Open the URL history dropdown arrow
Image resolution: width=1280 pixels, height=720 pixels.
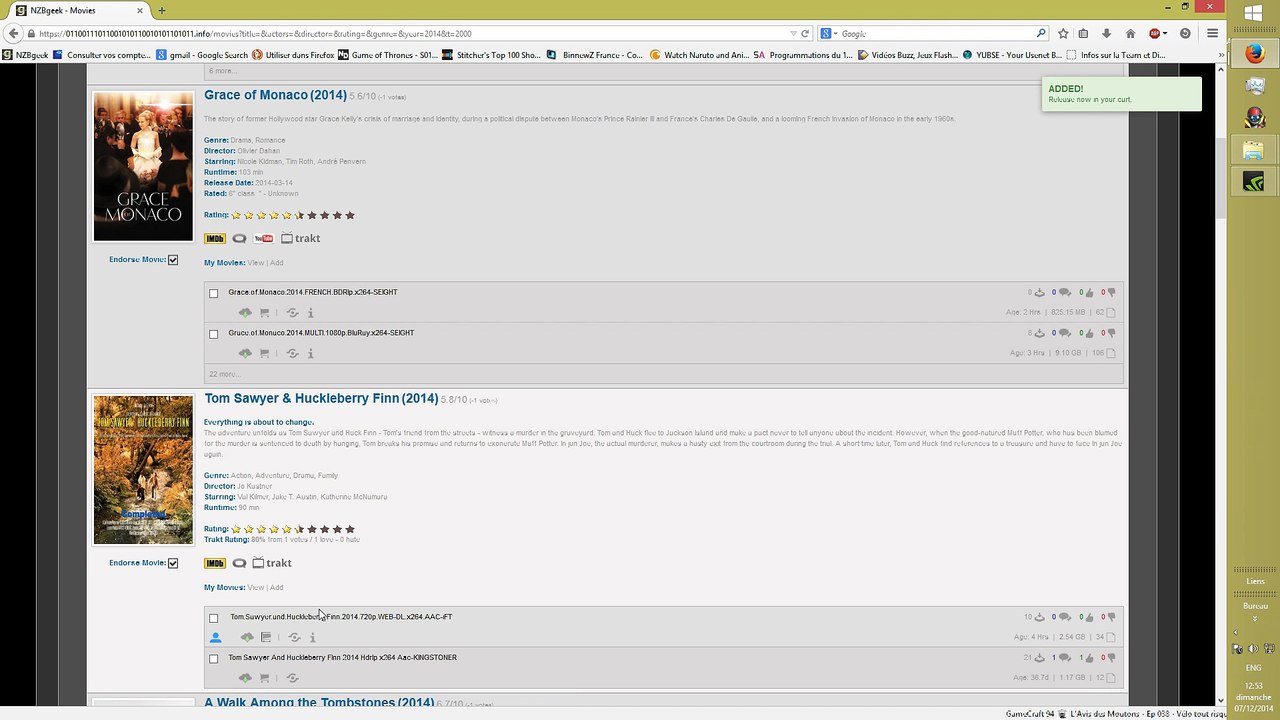(x=792, y=34)
